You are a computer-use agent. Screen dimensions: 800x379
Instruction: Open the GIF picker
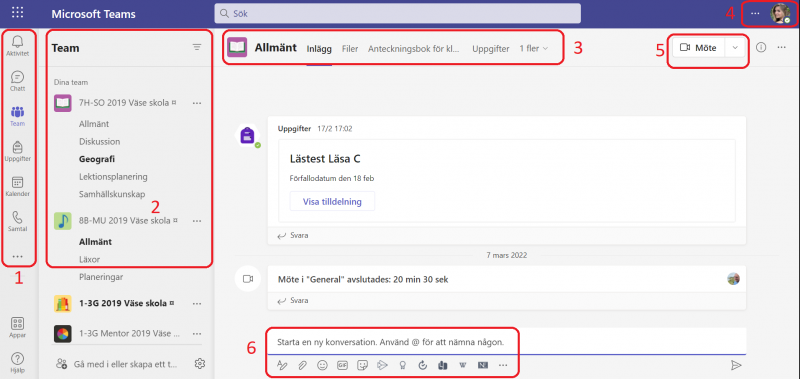tap(342, 365)
